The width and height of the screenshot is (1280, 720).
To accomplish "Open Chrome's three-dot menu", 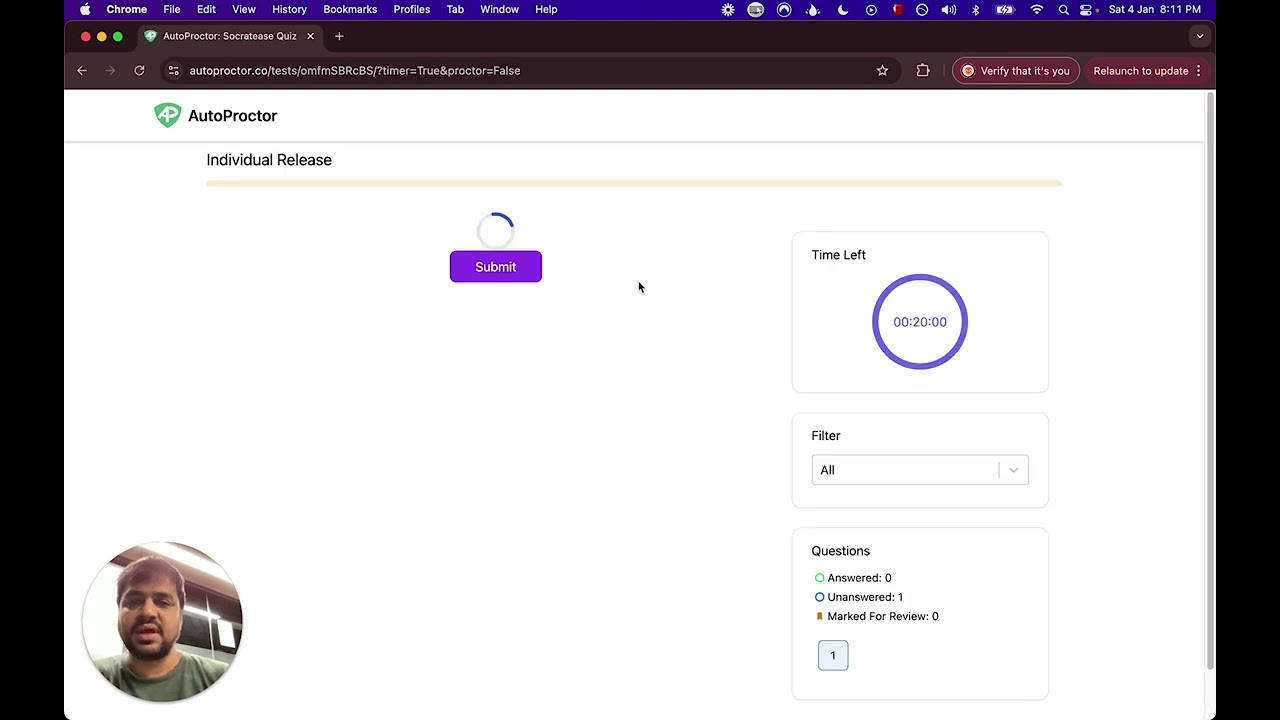I will click(1198, 71).
